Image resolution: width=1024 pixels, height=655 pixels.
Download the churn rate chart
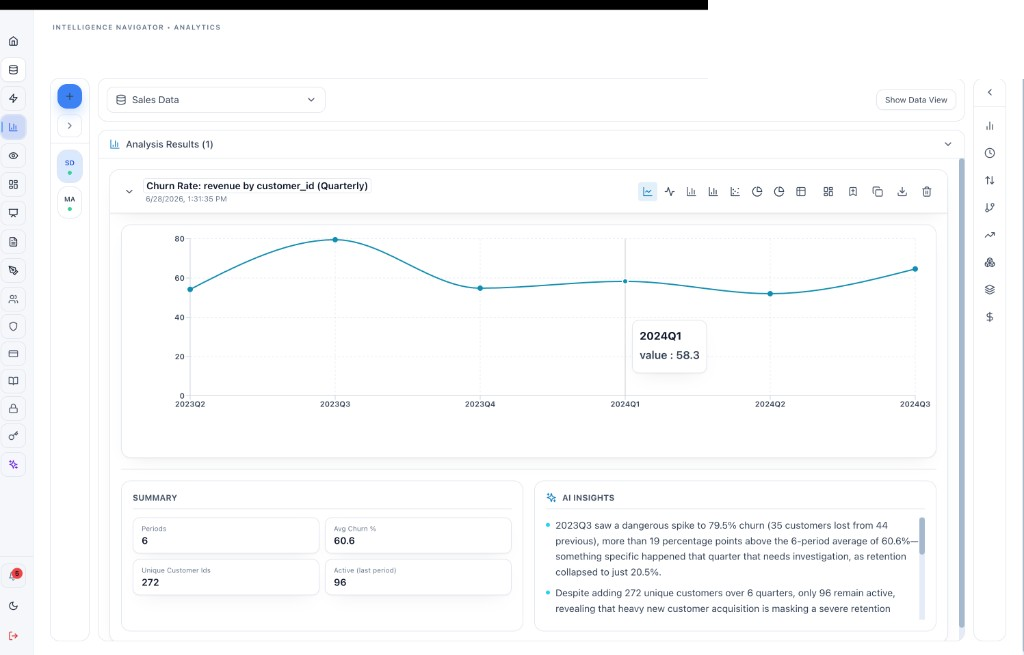[902, 192]
